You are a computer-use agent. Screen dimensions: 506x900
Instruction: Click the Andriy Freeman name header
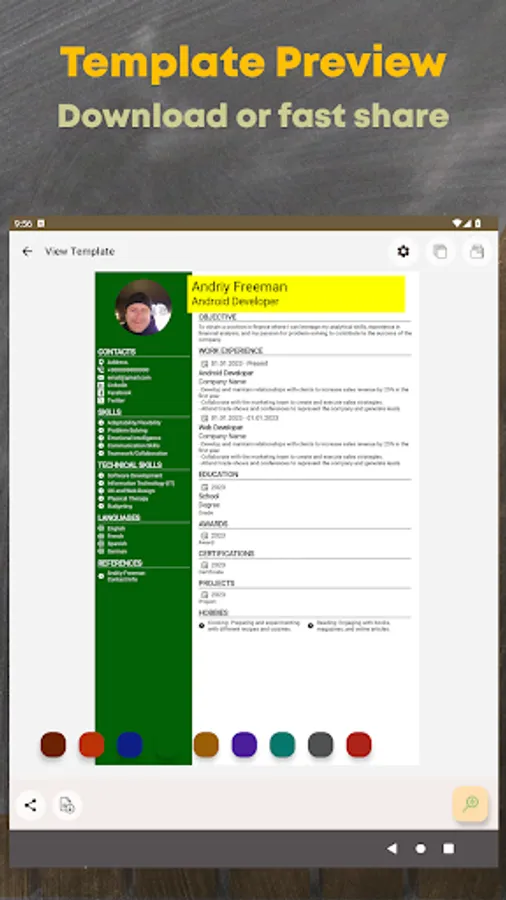239,286
